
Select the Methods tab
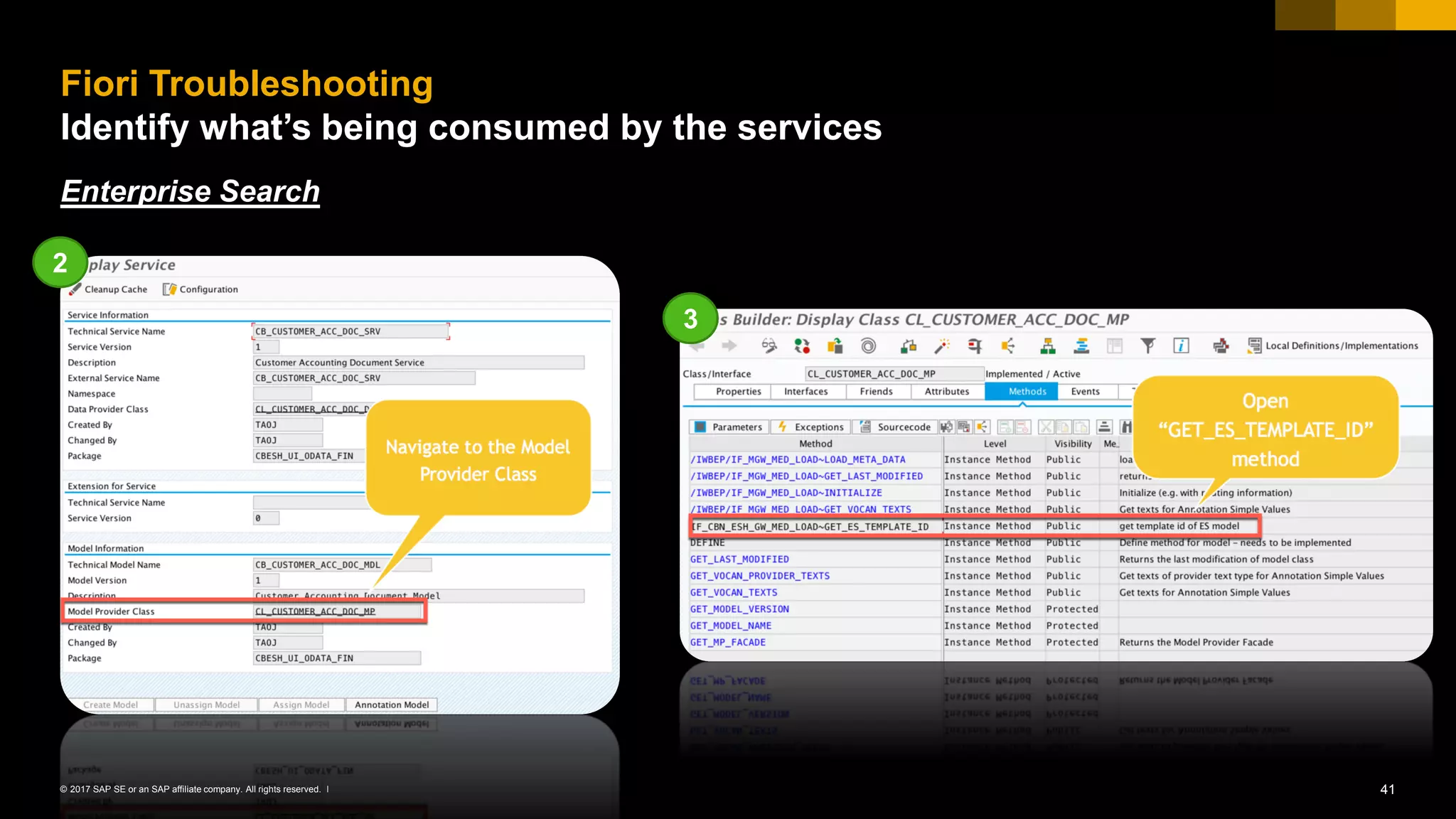(1022, 392)
